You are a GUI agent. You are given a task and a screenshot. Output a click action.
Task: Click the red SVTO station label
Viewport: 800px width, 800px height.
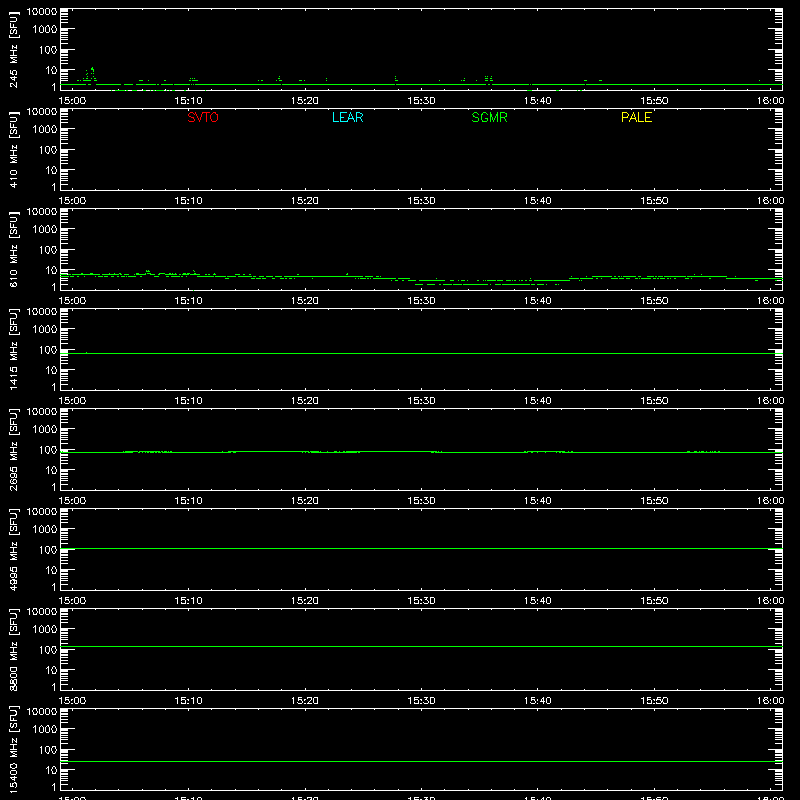[x=203, y=117]
